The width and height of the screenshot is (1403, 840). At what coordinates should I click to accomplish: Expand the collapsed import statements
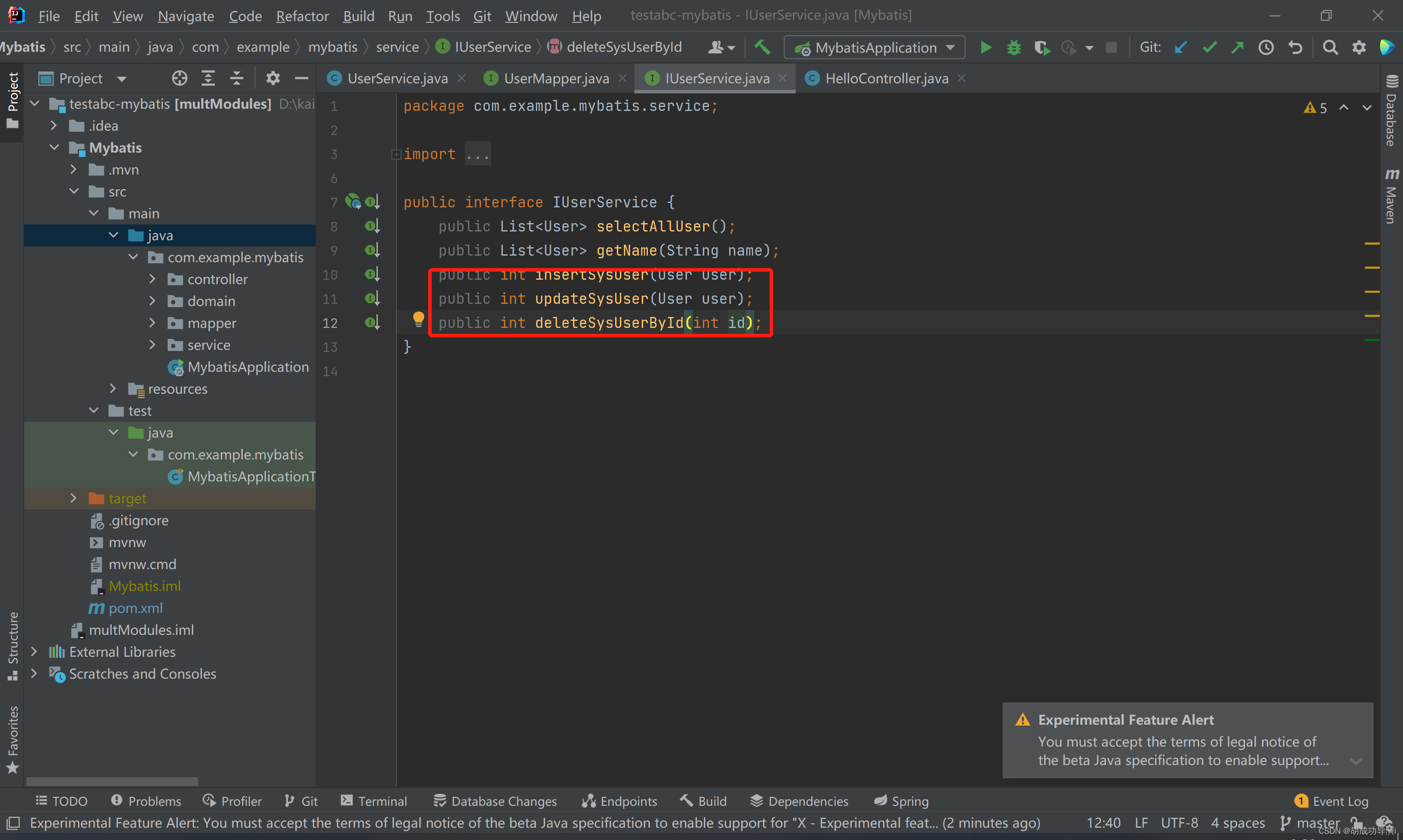(x=395, y=154)
